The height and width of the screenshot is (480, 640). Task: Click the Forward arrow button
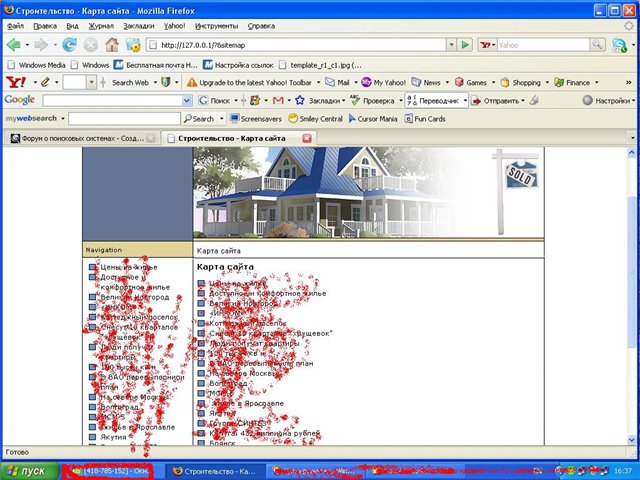41,44
